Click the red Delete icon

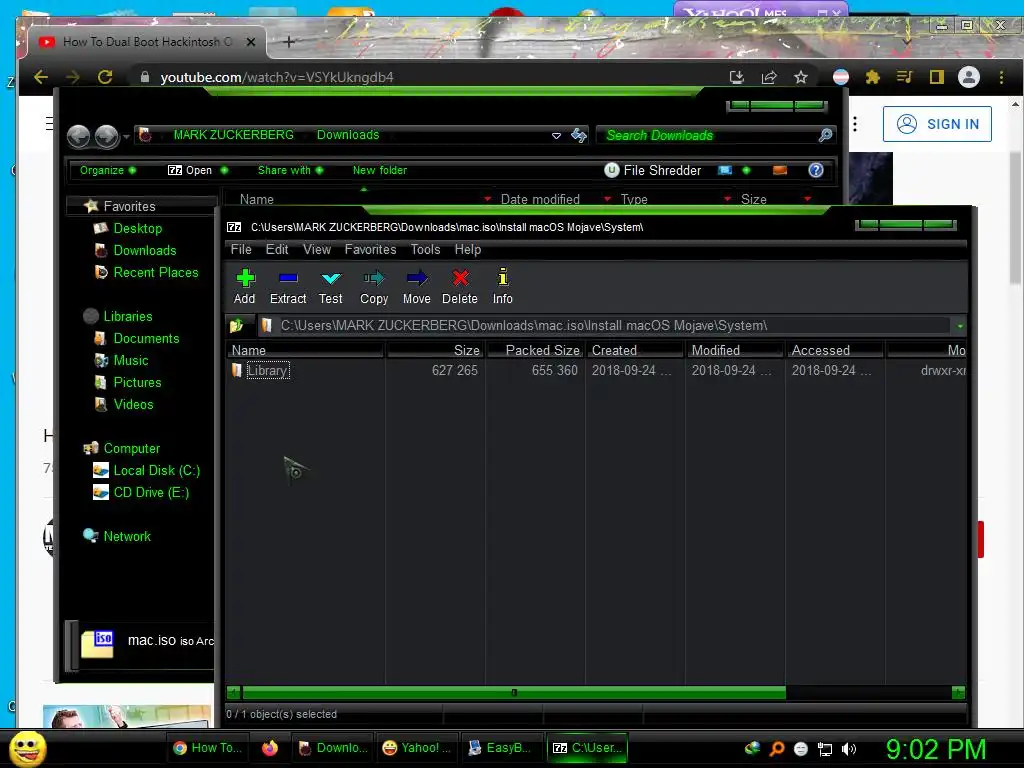point(460,278)
